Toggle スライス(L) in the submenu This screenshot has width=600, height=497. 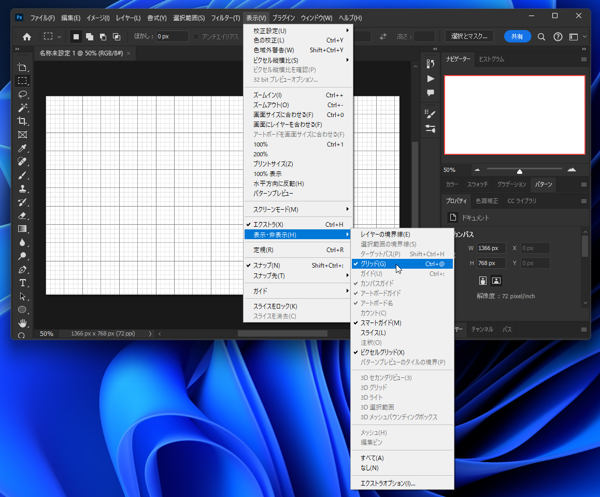point(402,333)
